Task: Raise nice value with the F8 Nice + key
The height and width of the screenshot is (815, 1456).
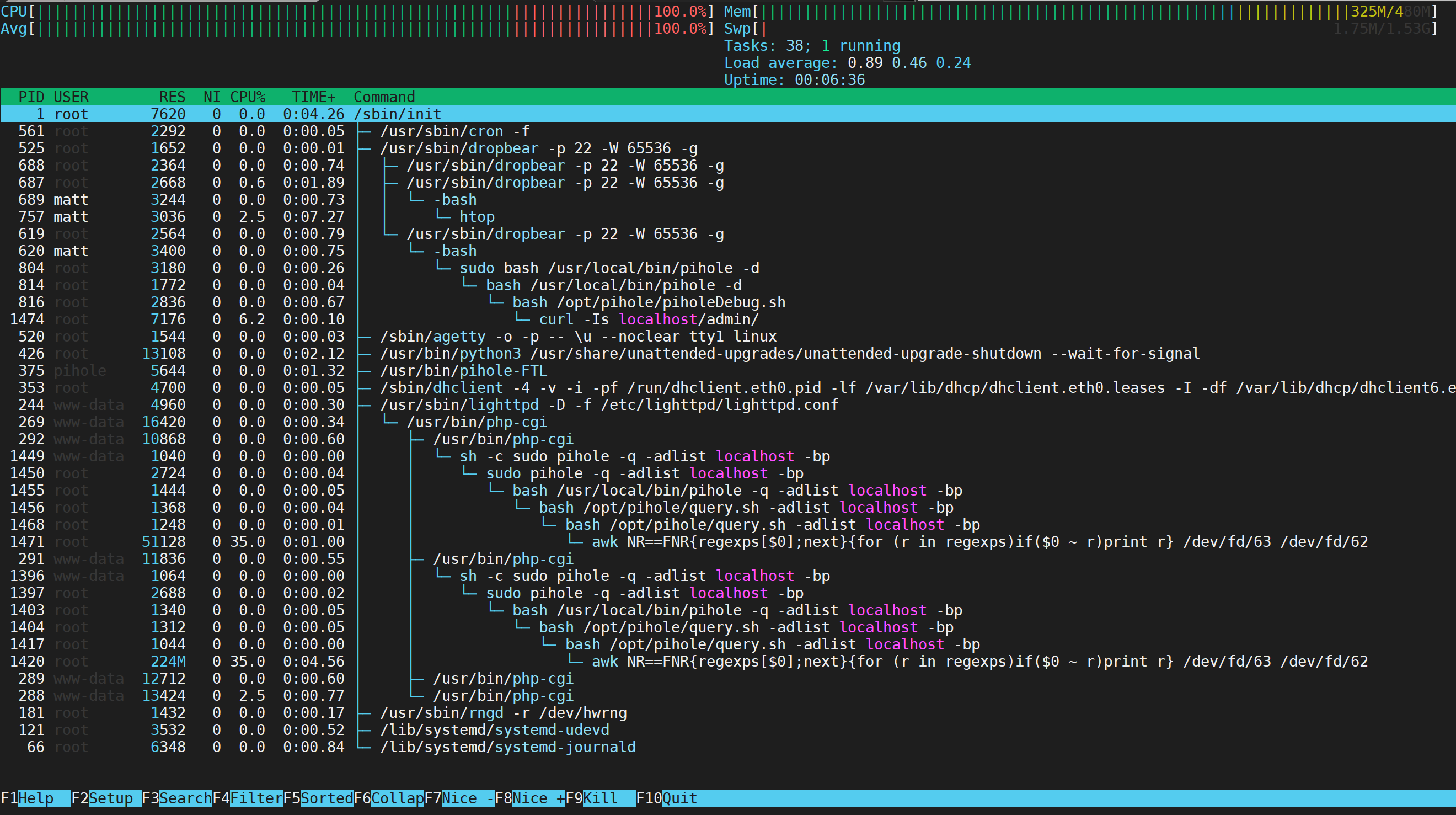Action: pyautogui.click(x=529, y=798)
